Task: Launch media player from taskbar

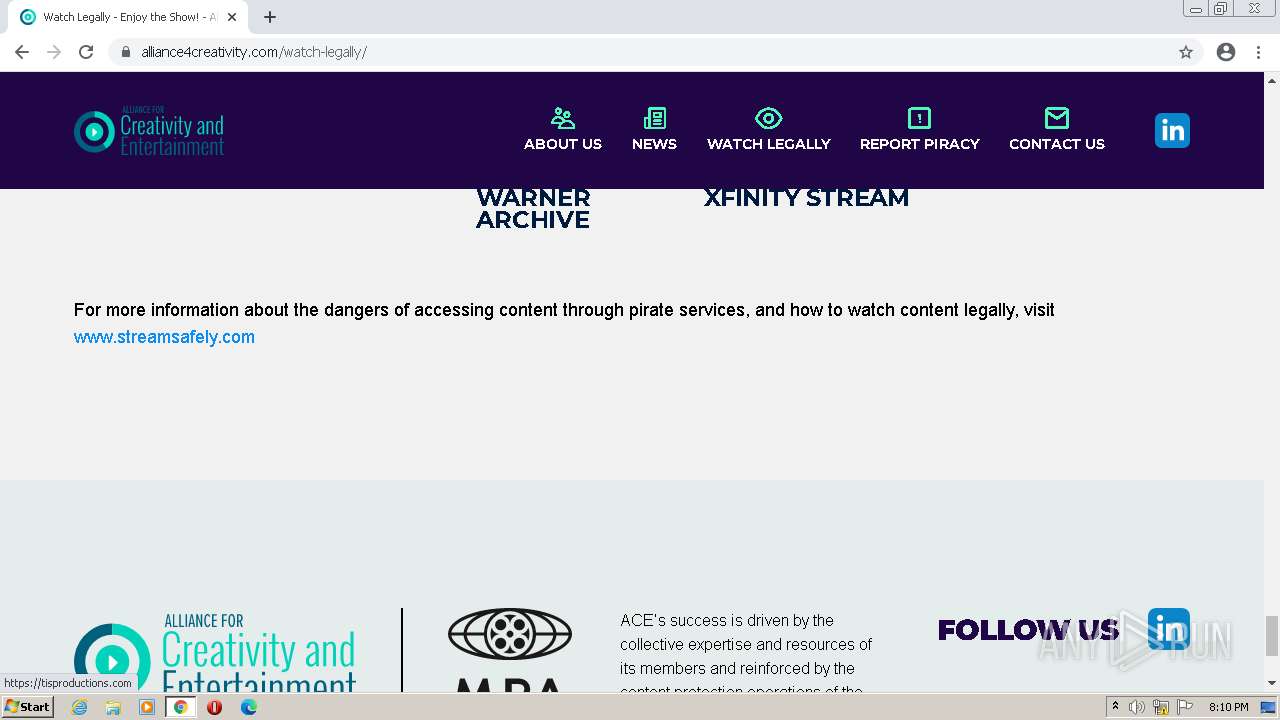Action: pyautogui.click(x=147, y=707)
